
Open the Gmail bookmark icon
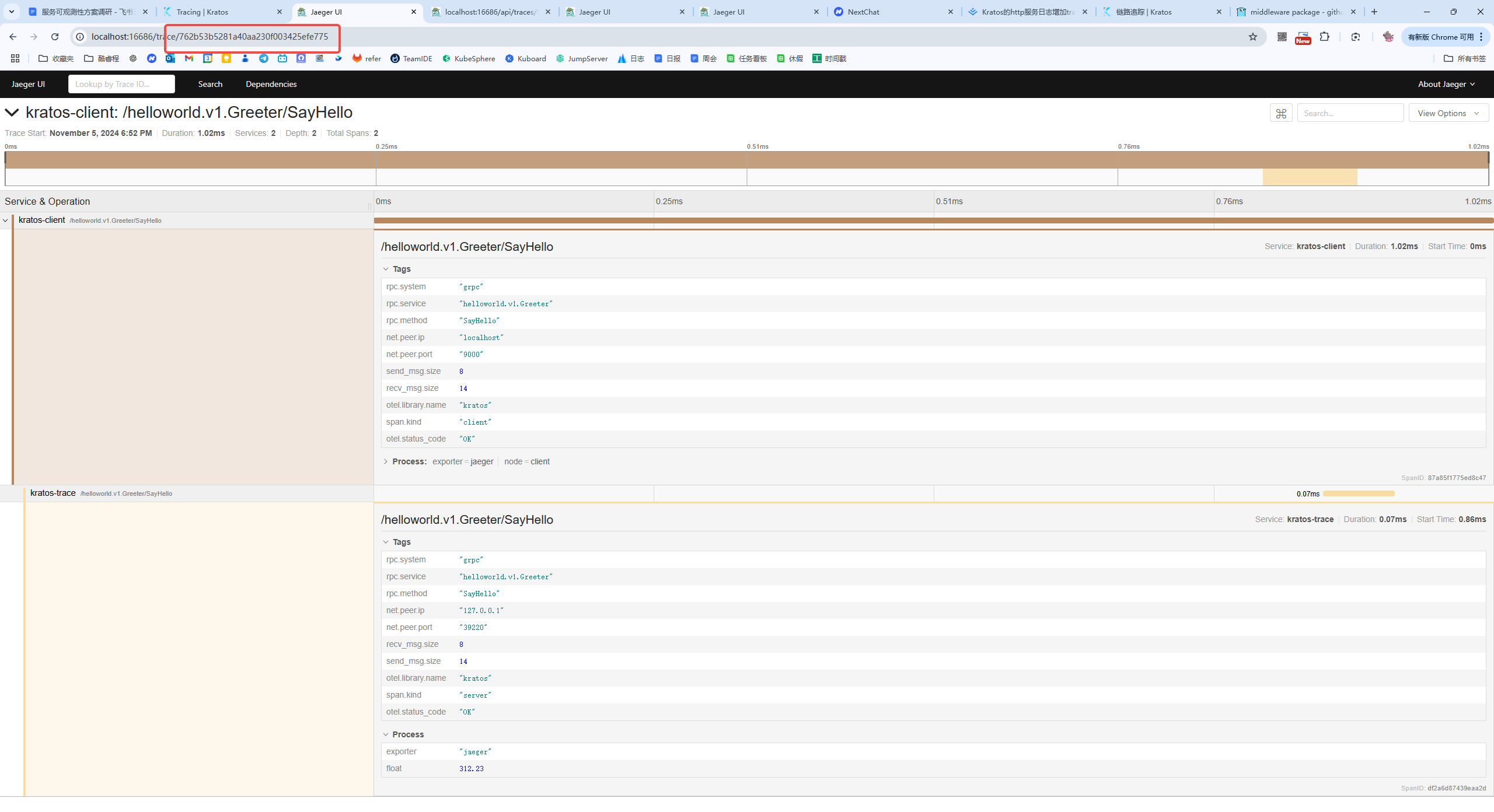(x=189, y=58)
